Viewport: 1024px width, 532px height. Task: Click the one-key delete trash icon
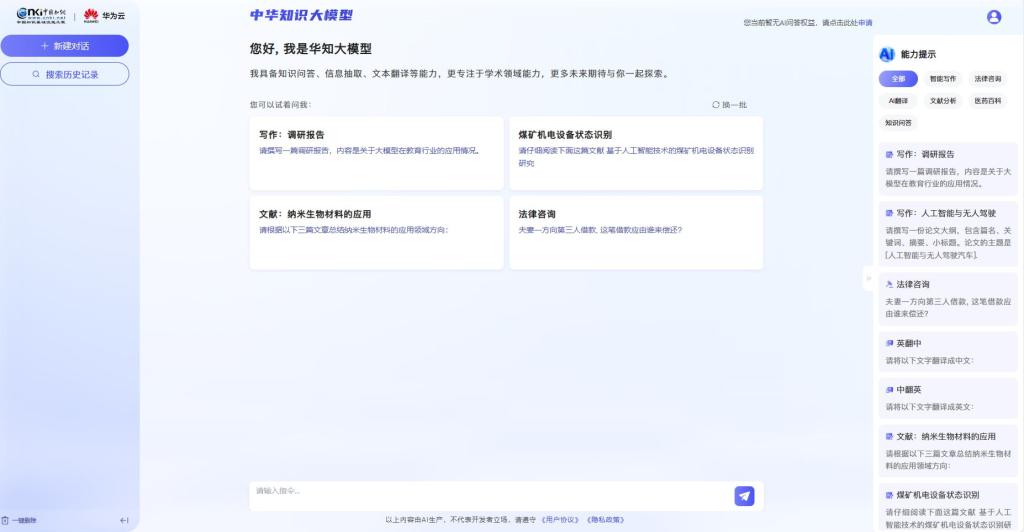click(5, 520)
